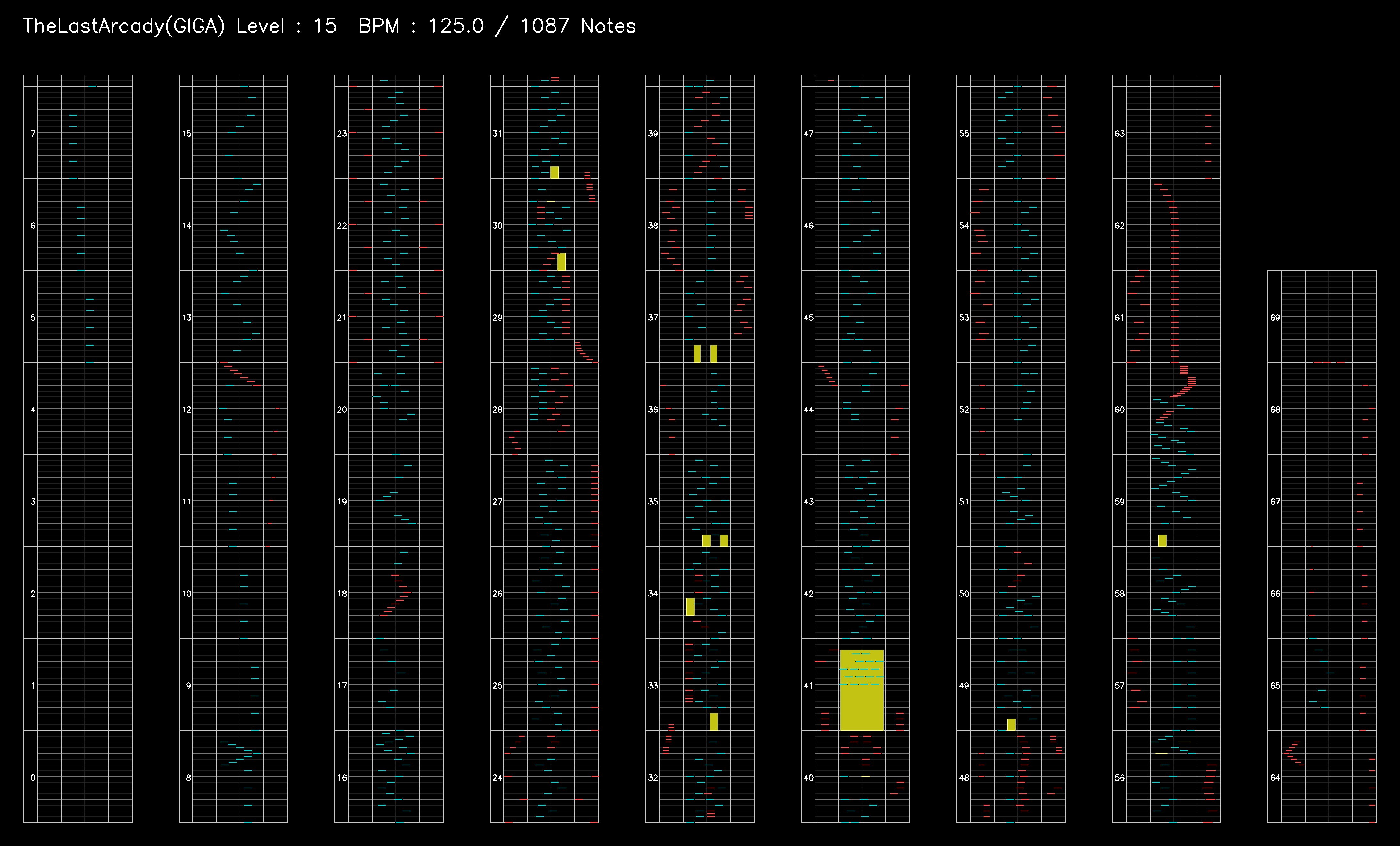Select the yellow block in measure 33

click(714, 722)
